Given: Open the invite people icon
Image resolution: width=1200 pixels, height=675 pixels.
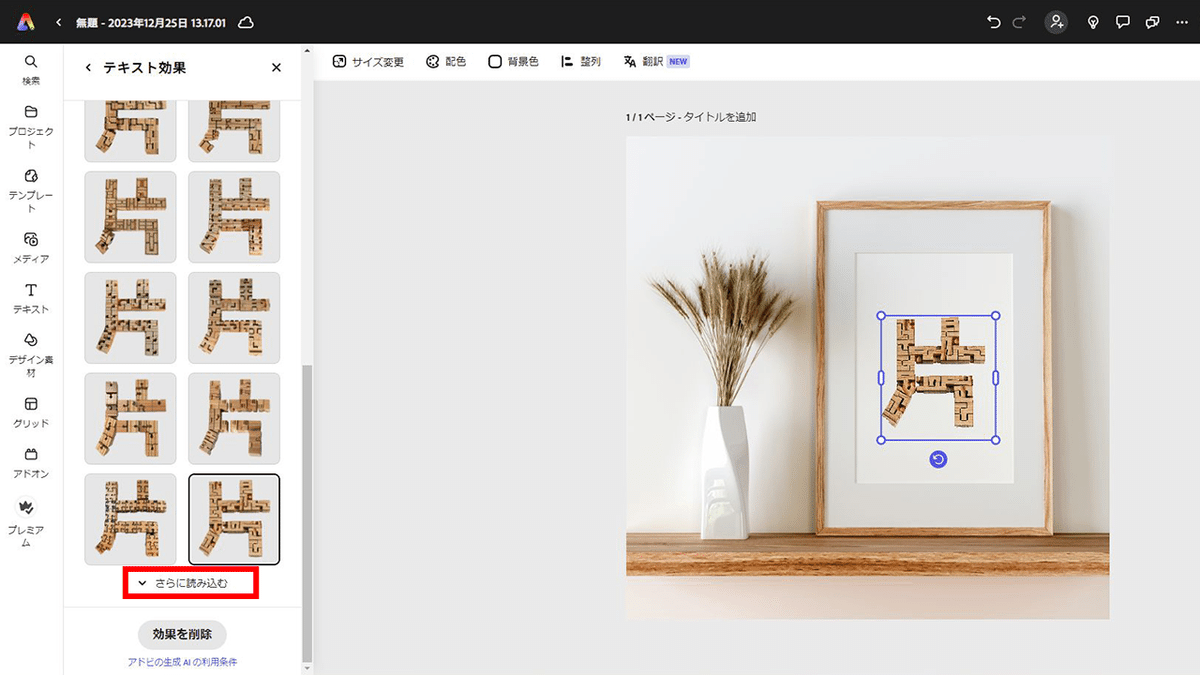Looking at the screenshot, I should pyautogui.click(x=1055, y=22).
